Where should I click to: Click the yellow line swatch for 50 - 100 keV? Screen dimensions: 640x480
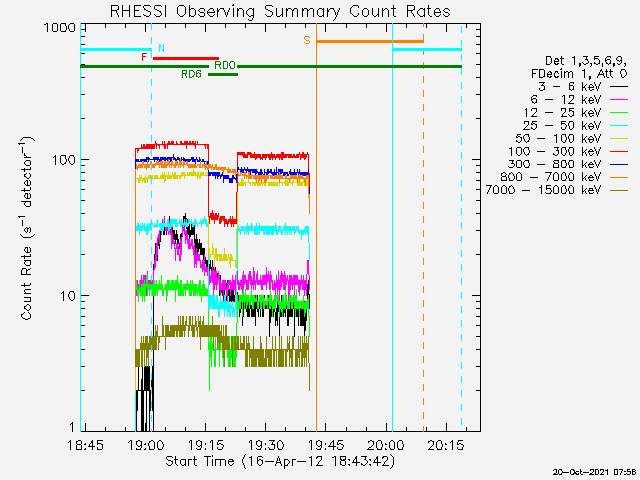click(619, 139)
